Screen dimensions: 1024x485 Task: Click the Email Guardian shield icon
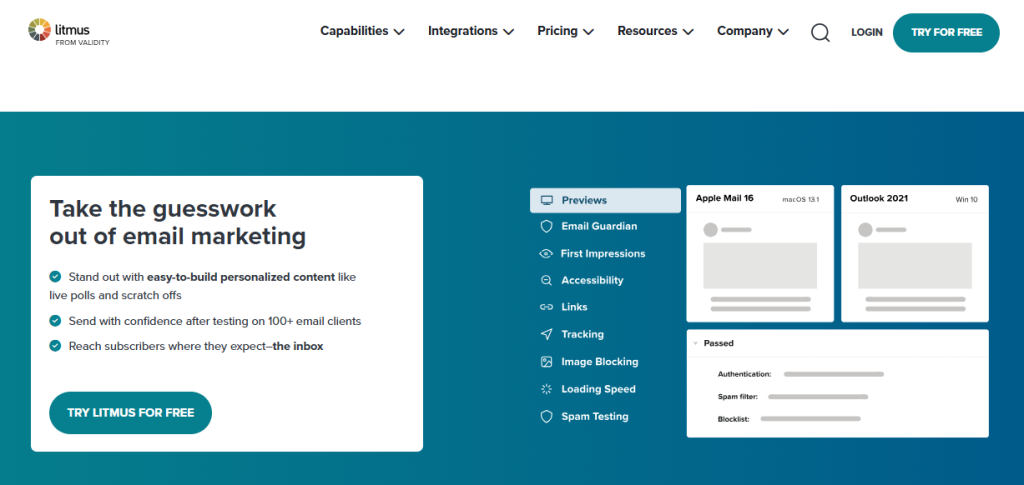tap(546, 227)
